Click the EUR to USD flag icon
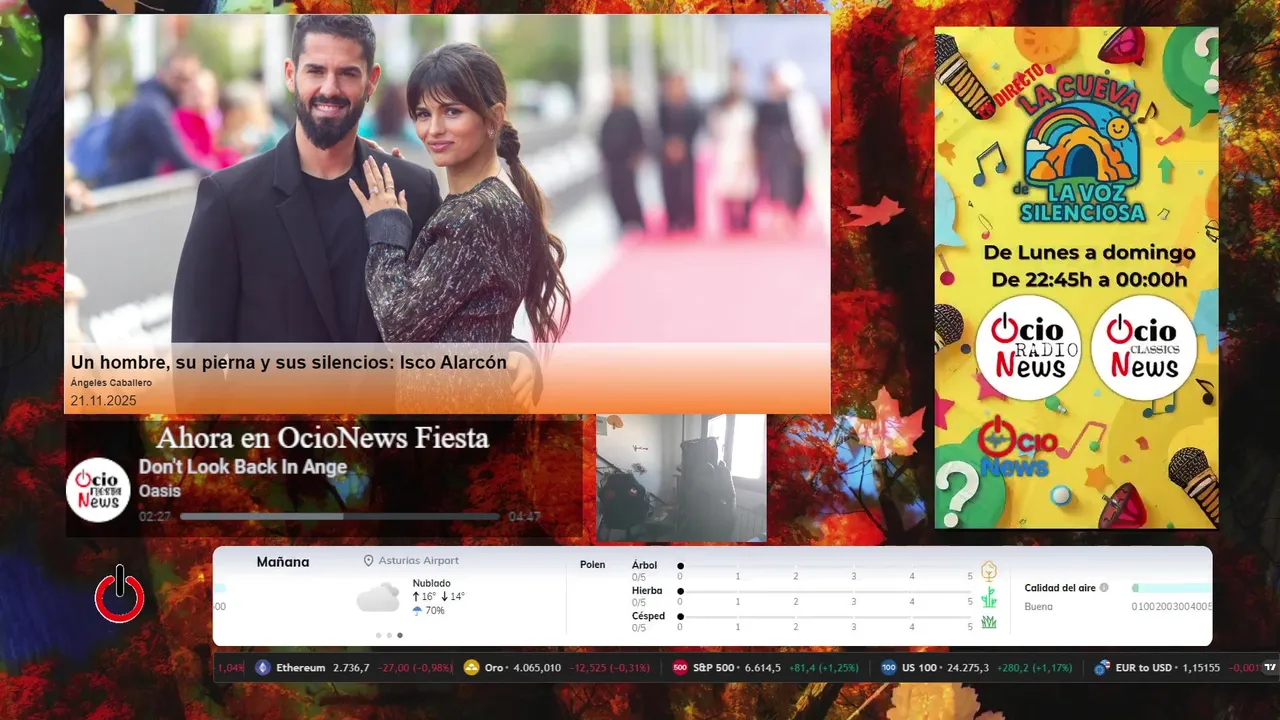The width and height of the screenshot is (1280, 720). tap(1102, 668)
